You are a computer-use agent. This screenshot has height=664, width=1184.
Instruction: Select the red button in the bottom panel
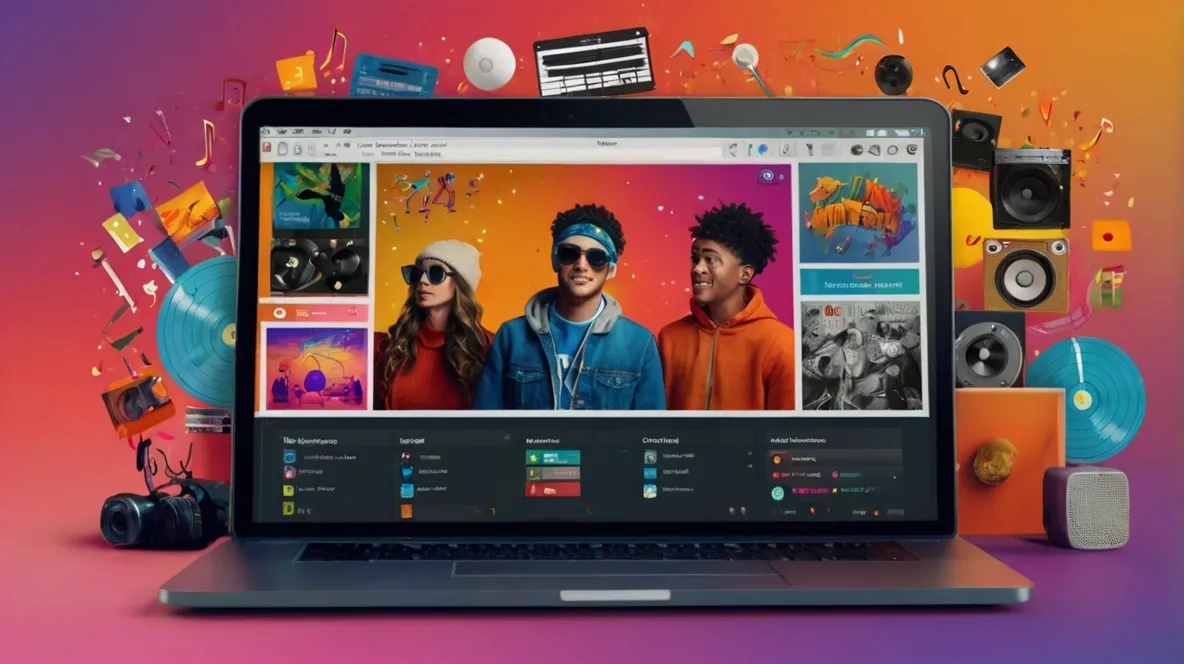click(552, 488)
